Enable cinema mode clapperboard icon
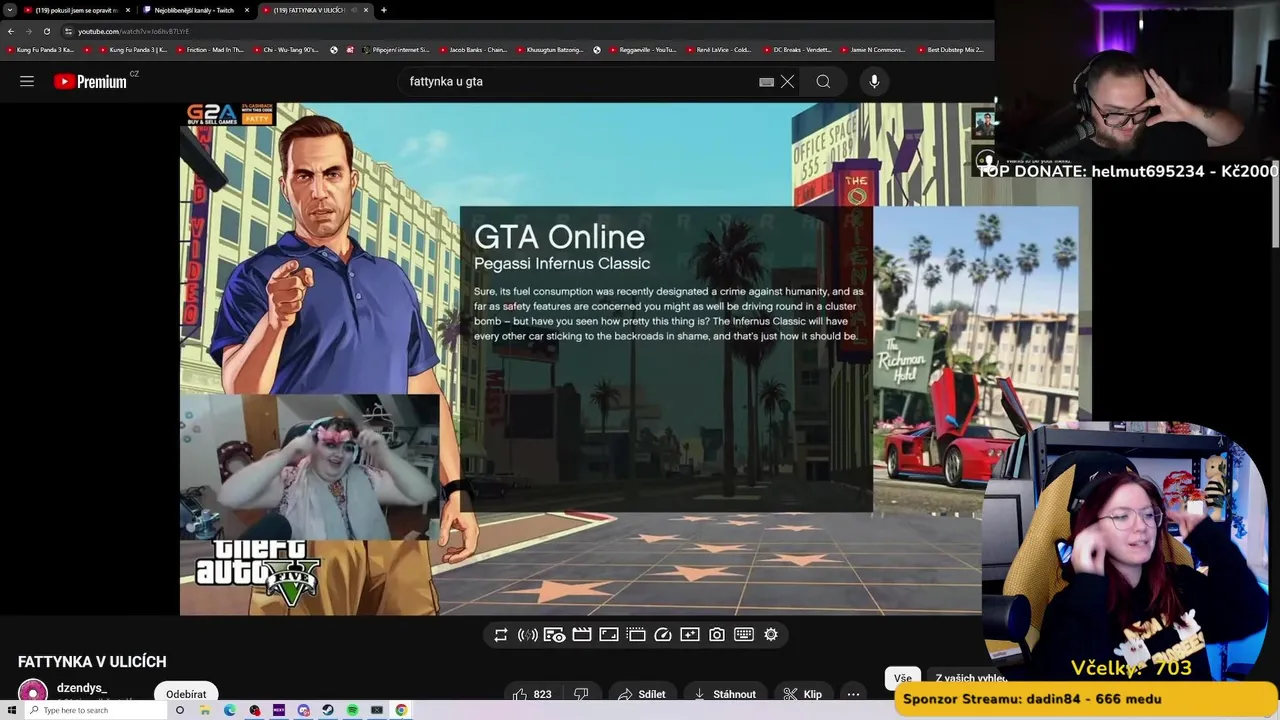1280x720 pixels. [x=582, y=634]
